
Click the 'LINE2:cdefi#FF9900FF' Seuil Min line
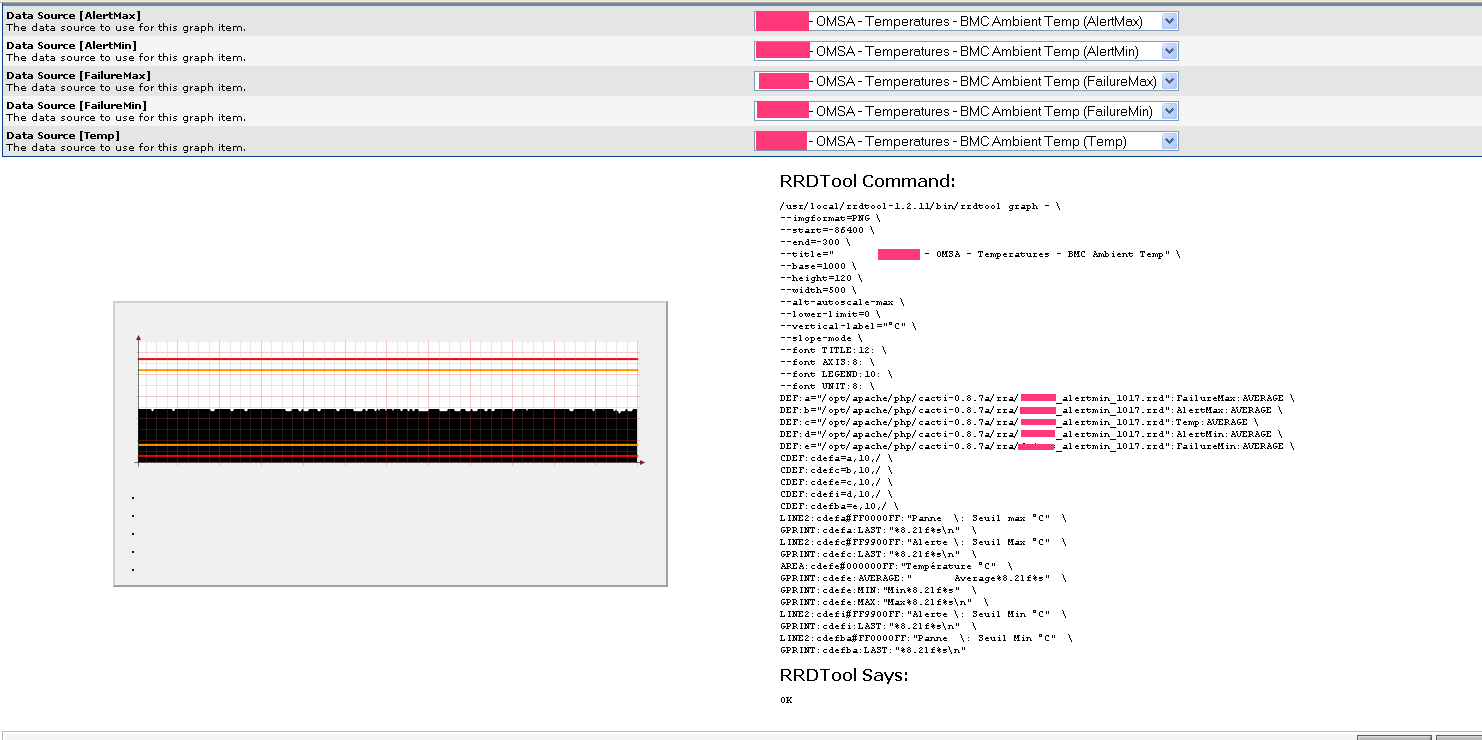(923, 614)
